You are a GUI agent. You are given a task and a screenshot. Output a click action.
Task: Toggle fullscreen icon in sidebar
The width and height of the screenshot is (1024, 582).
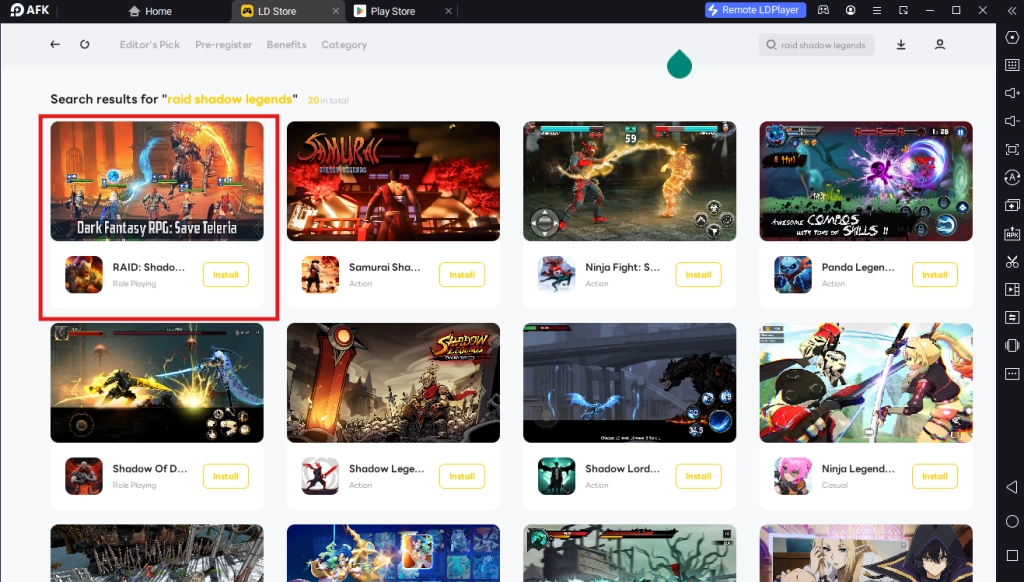tap(1012, 150)
